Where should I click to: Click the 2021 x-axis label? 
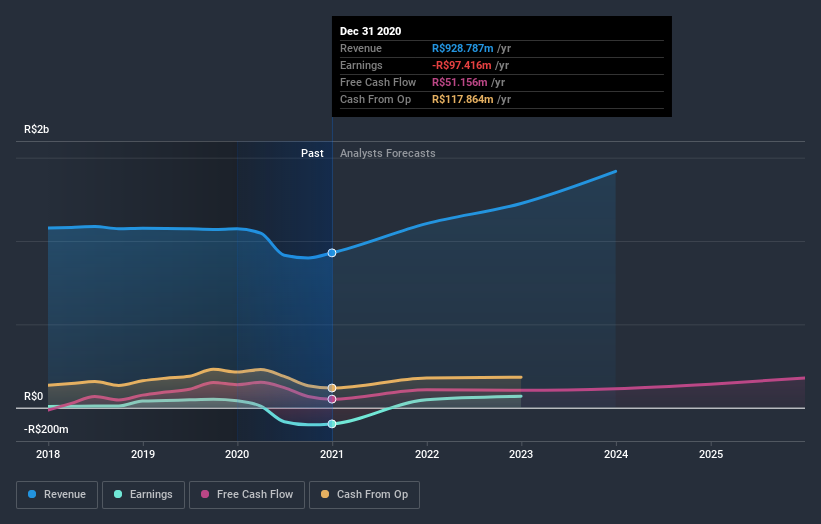[332, 454]
